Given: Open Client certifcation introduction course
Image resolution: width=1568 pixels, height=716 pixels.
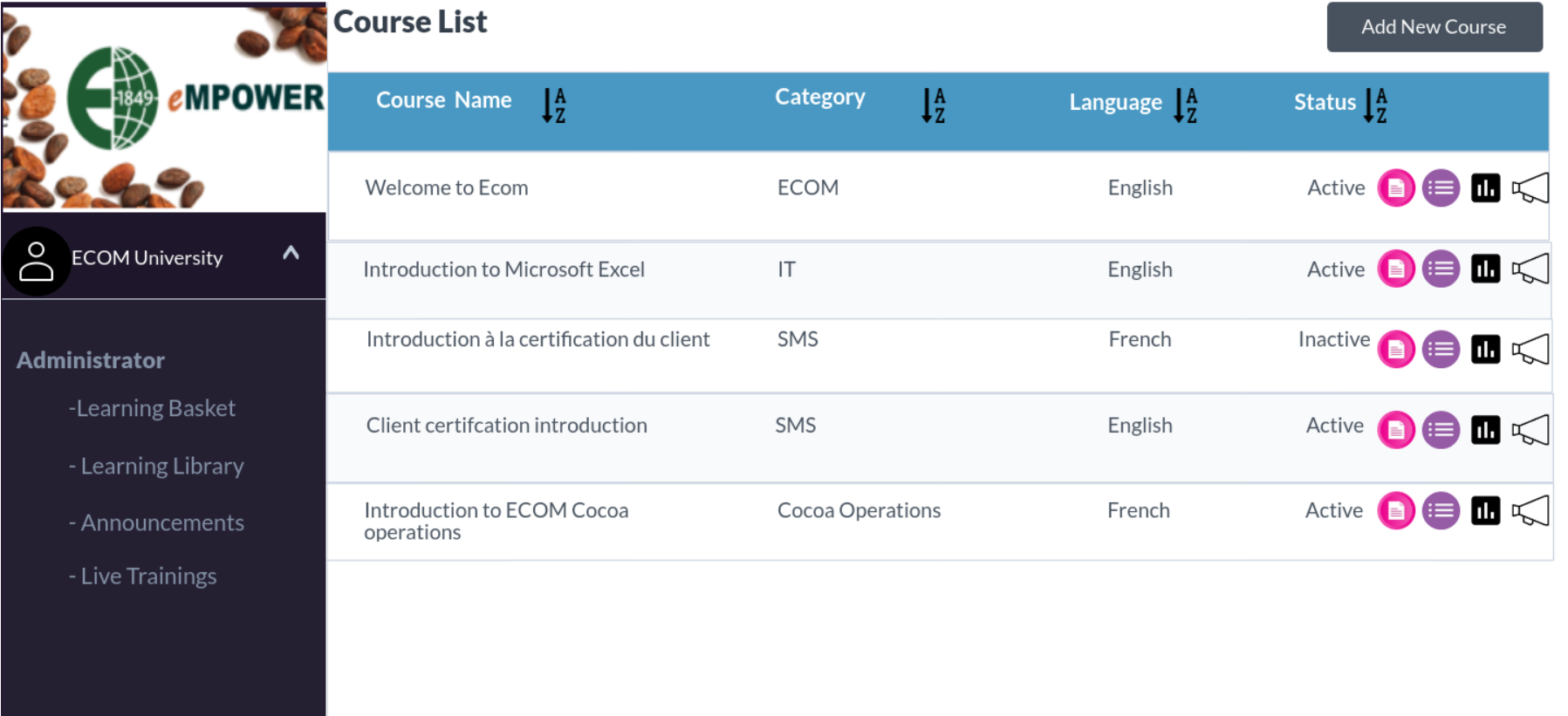Looking at the screenshot, I should click(x=506, y=426).
